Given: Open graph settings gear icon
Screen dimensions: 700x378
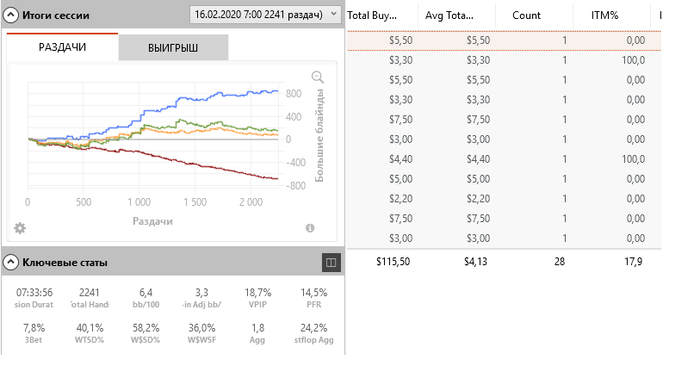Looking at the screenshot, I should point(20,228).
